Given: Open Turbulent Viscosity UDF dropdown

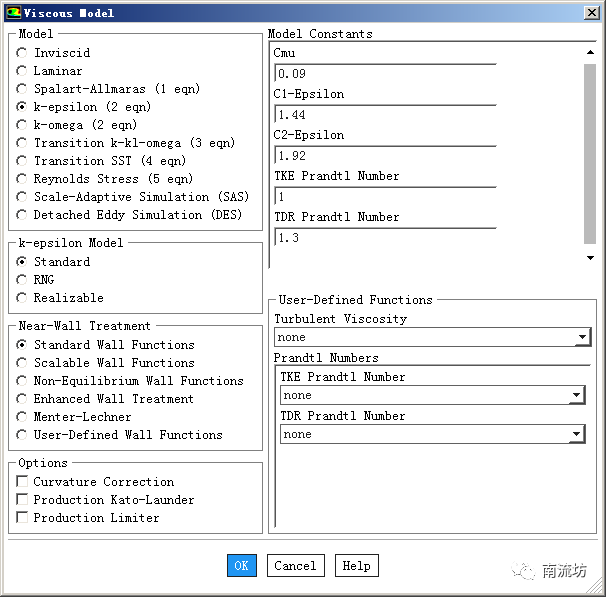Looking at the screenshot, I should pos(433,337).
